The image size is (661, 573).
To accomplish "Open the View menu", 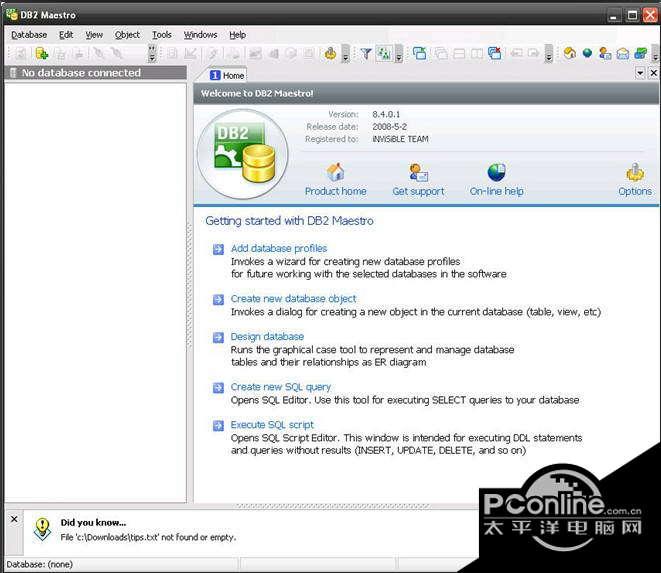I will [x=94, y=35].
